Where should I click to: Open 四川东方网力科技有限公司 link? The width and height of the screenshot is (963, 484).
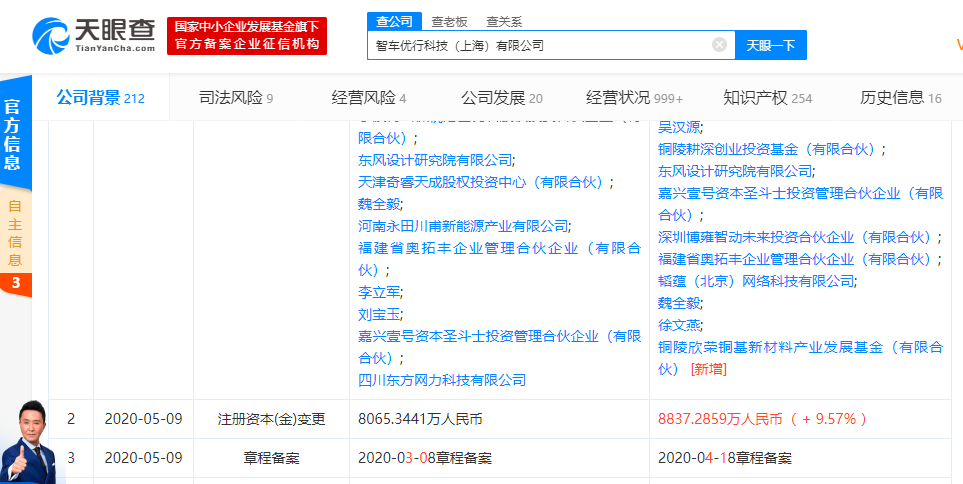(442, 380)
